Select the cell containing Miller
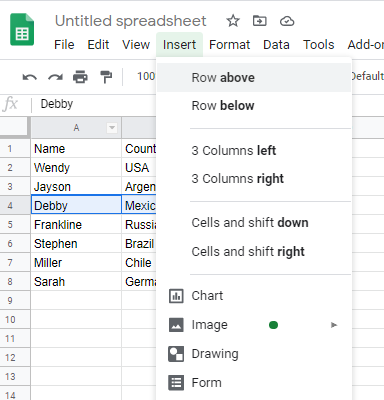Image resolution: width=384 pixels, height=400 pixels. (76, 262)
